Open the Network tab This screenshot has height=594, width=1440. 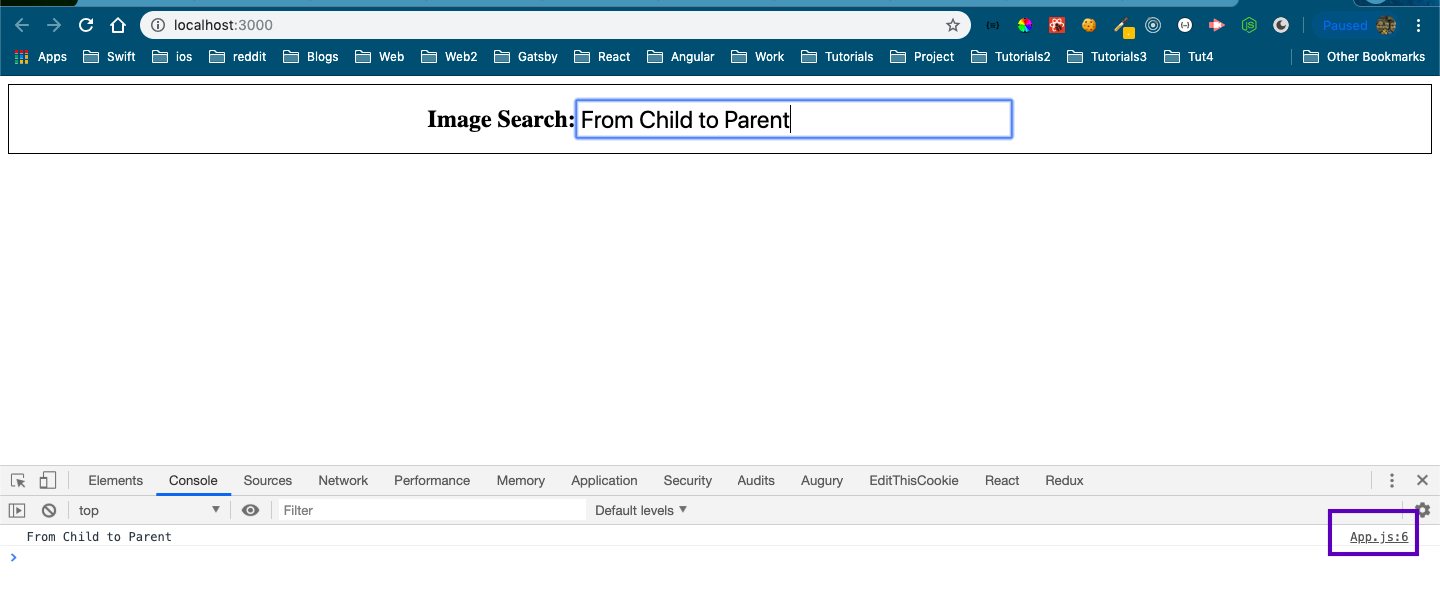[x=343, y=481]
